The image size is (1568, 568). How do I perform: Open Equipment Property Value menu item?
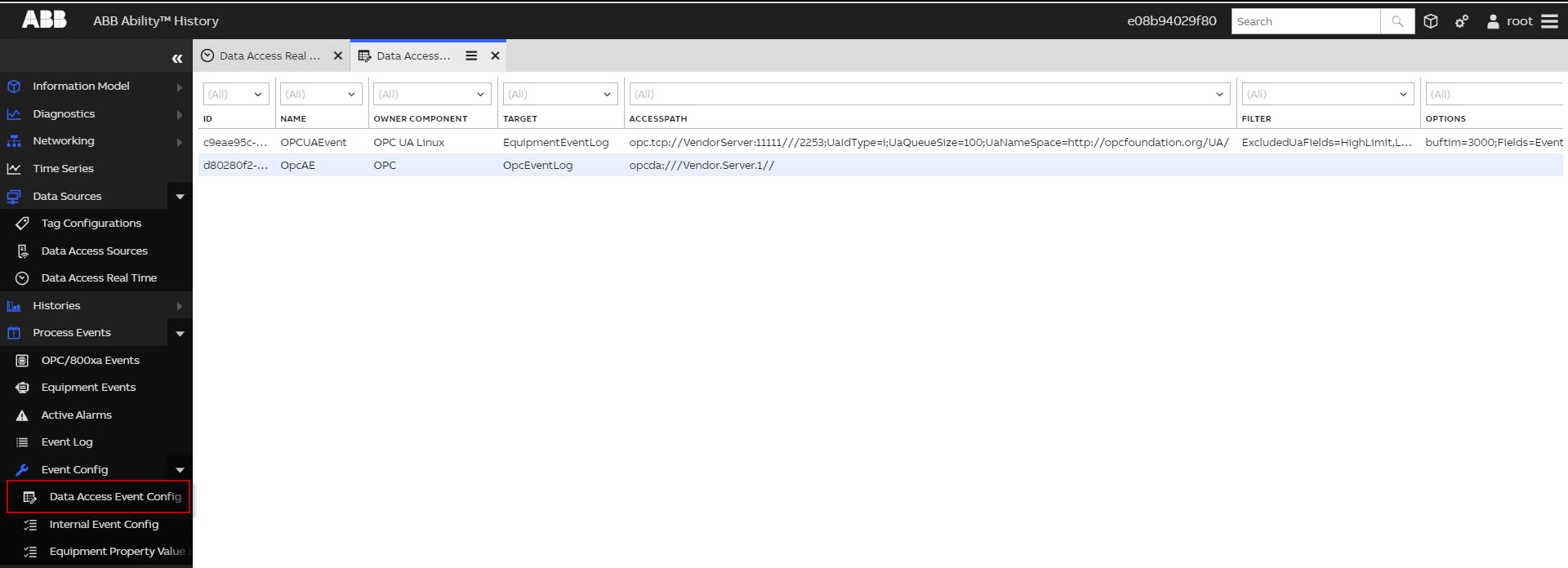(x=96, y=552)
